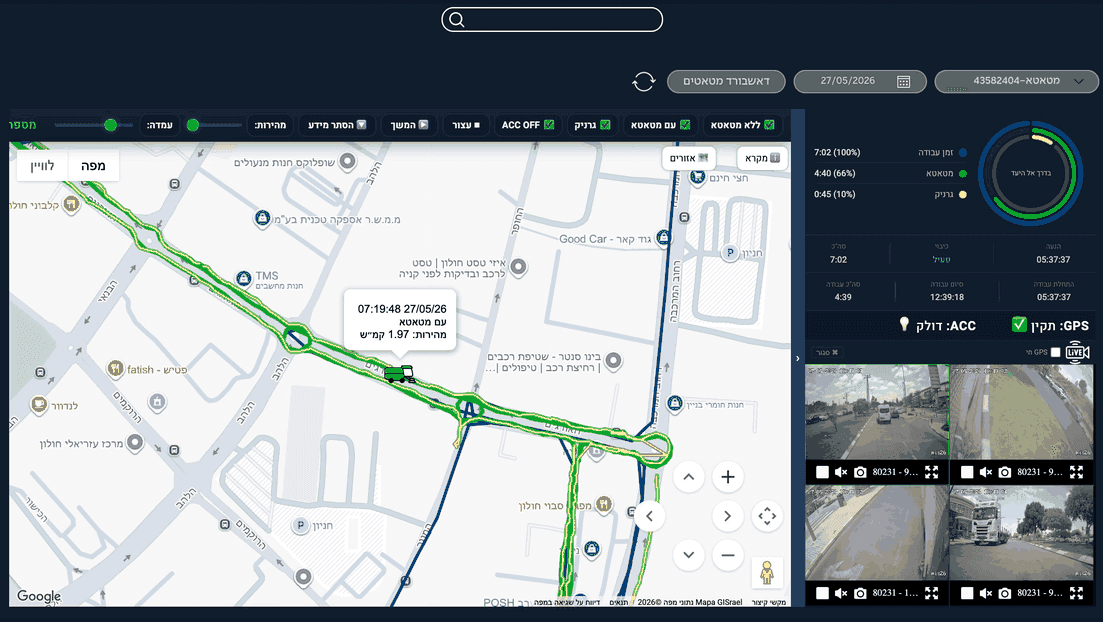Screen dimensions: 1103x622
Task: Enable the GPS חי checkbox
Action: [x=1055, y=352]
